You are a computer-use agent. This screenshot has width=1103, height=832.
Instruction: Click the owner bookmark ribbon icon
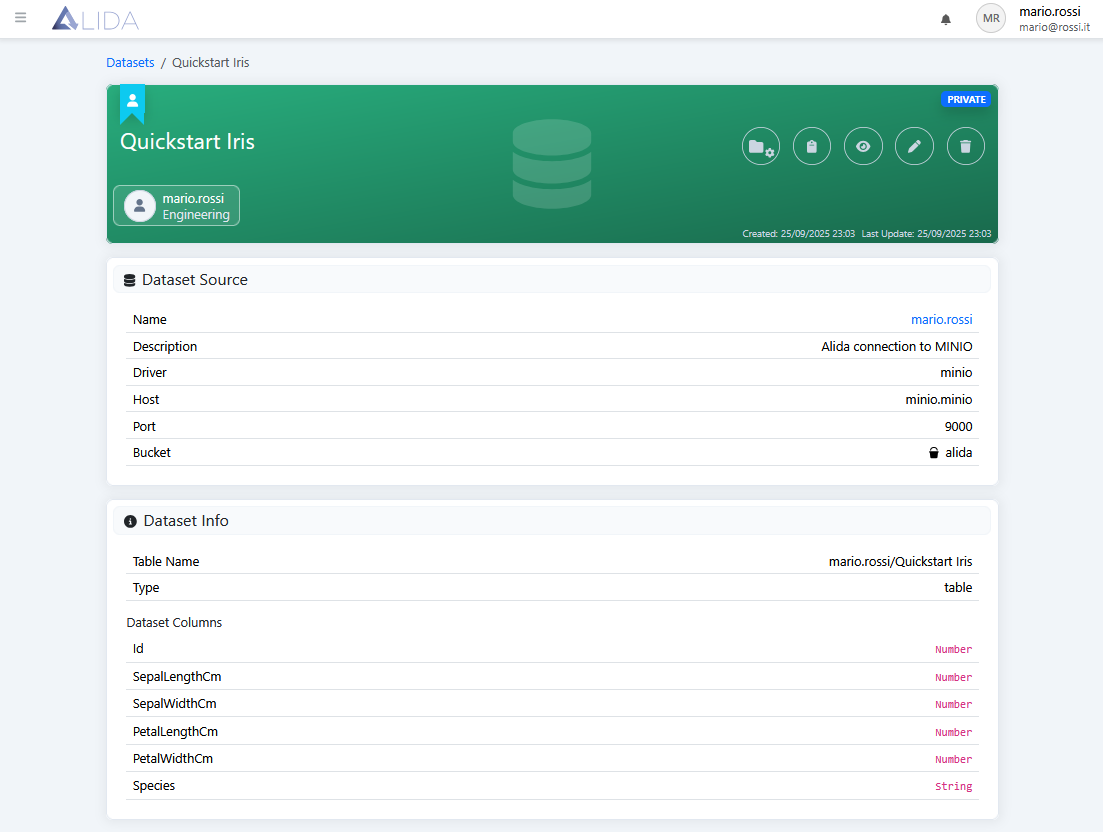coord(132,103)
